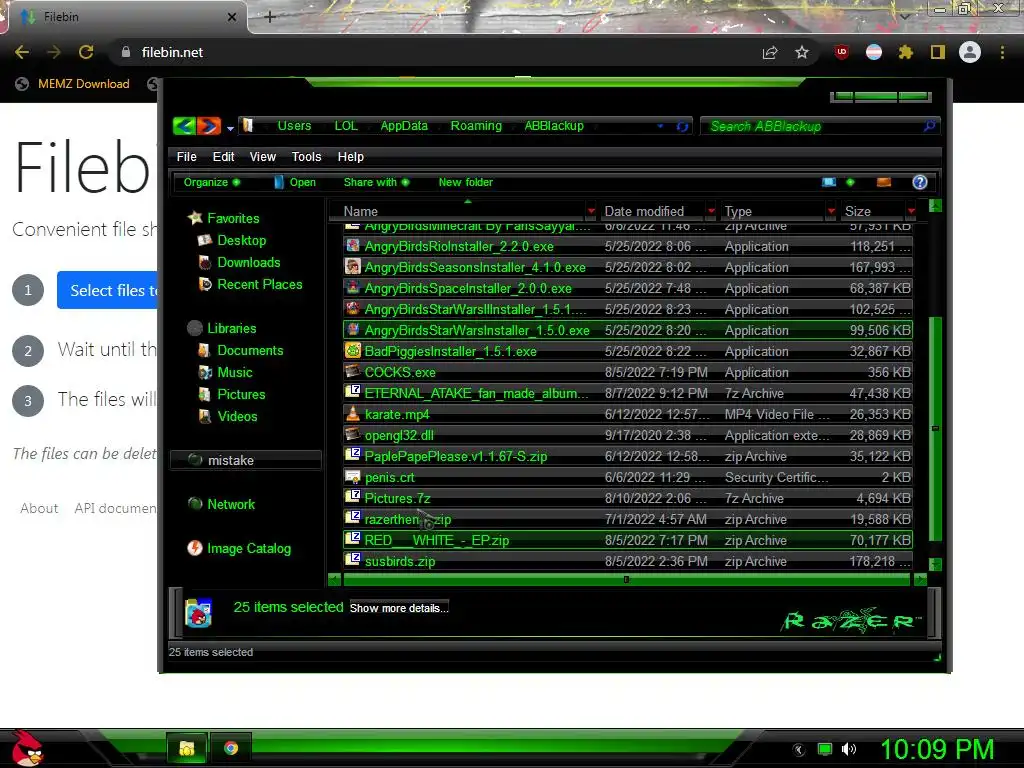This screenshot has height=768, width=1024.
Task: Open the view options dropdown dot
Action: tap(850, 182)
